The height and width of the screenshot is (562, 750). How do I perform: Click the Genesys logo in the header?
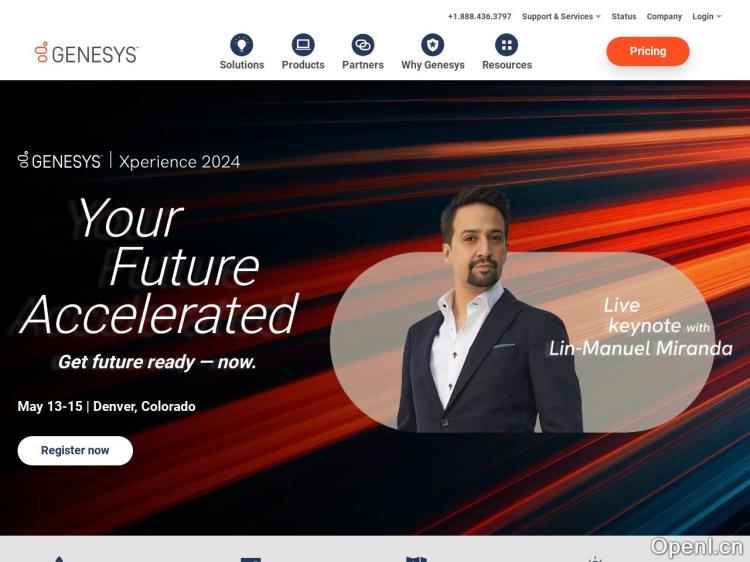pyautogui.click(x=87, y=53)
